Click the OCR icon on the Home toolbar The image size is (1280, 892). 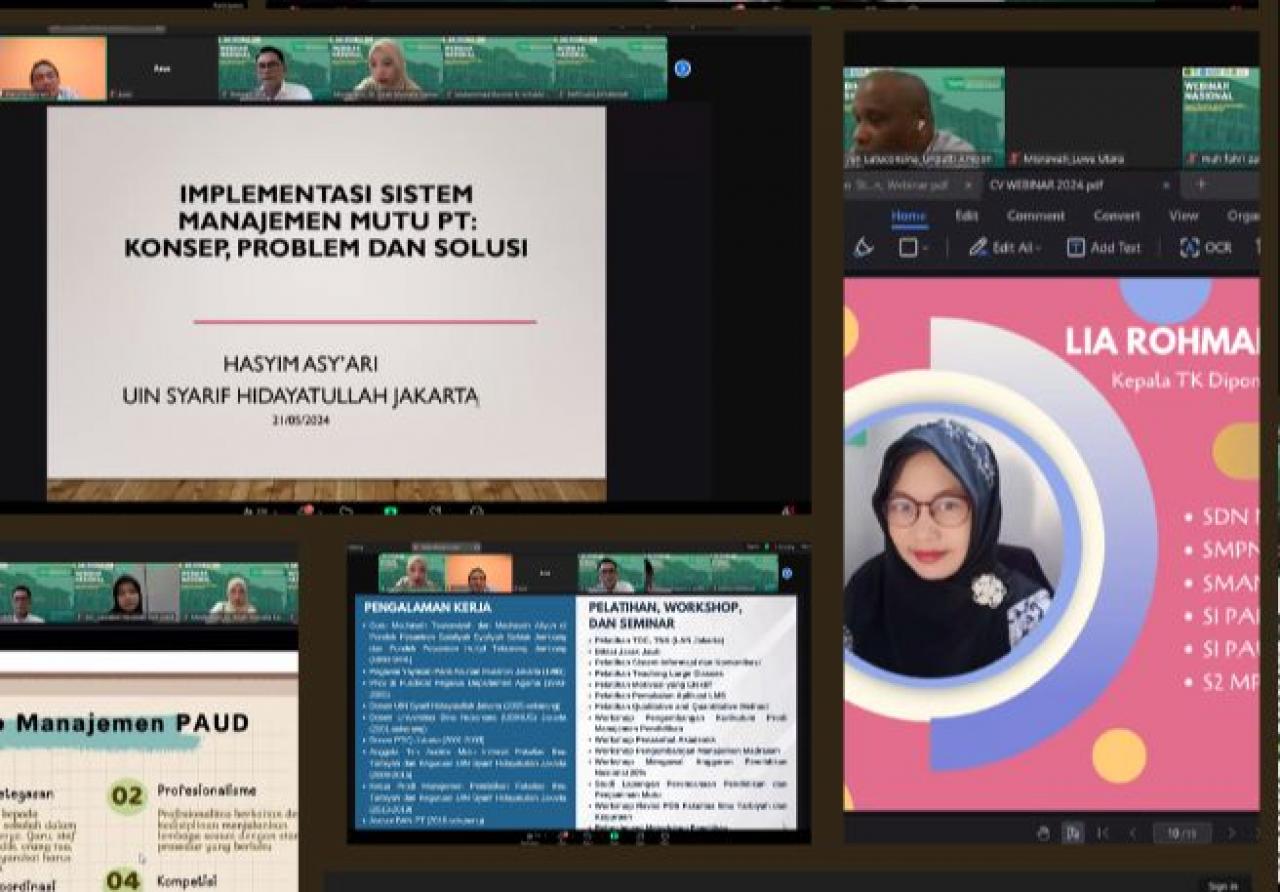1190,247
